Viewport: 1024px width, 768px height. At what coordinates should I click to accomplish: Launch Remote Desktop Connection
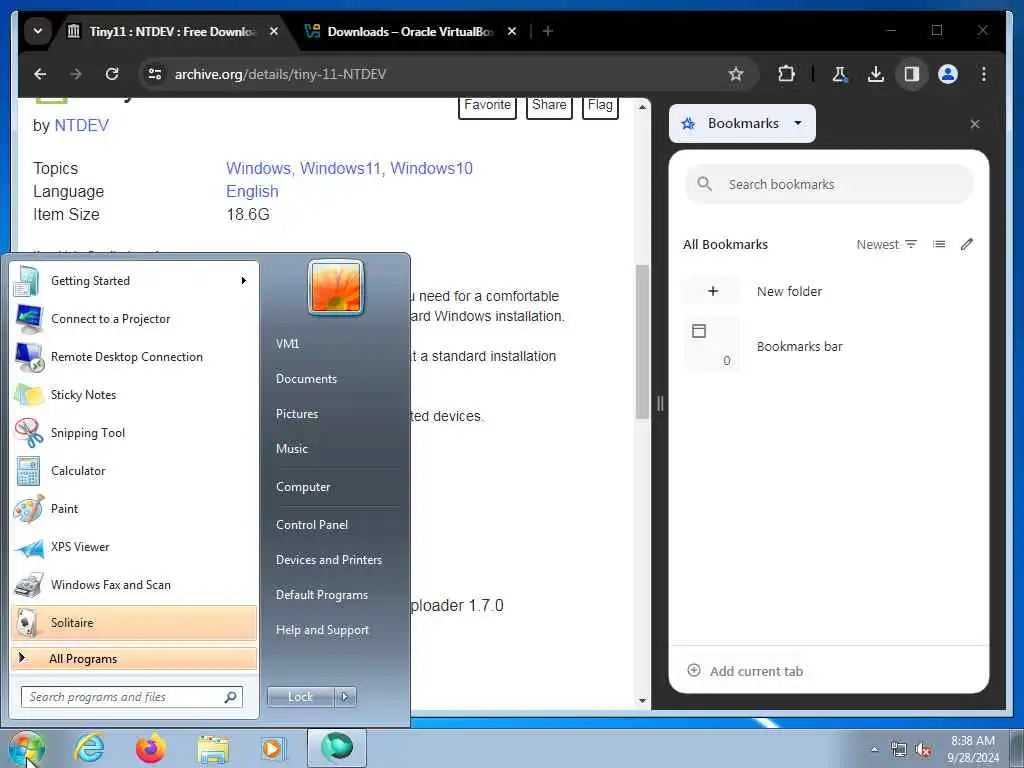[x=134, y=357]
